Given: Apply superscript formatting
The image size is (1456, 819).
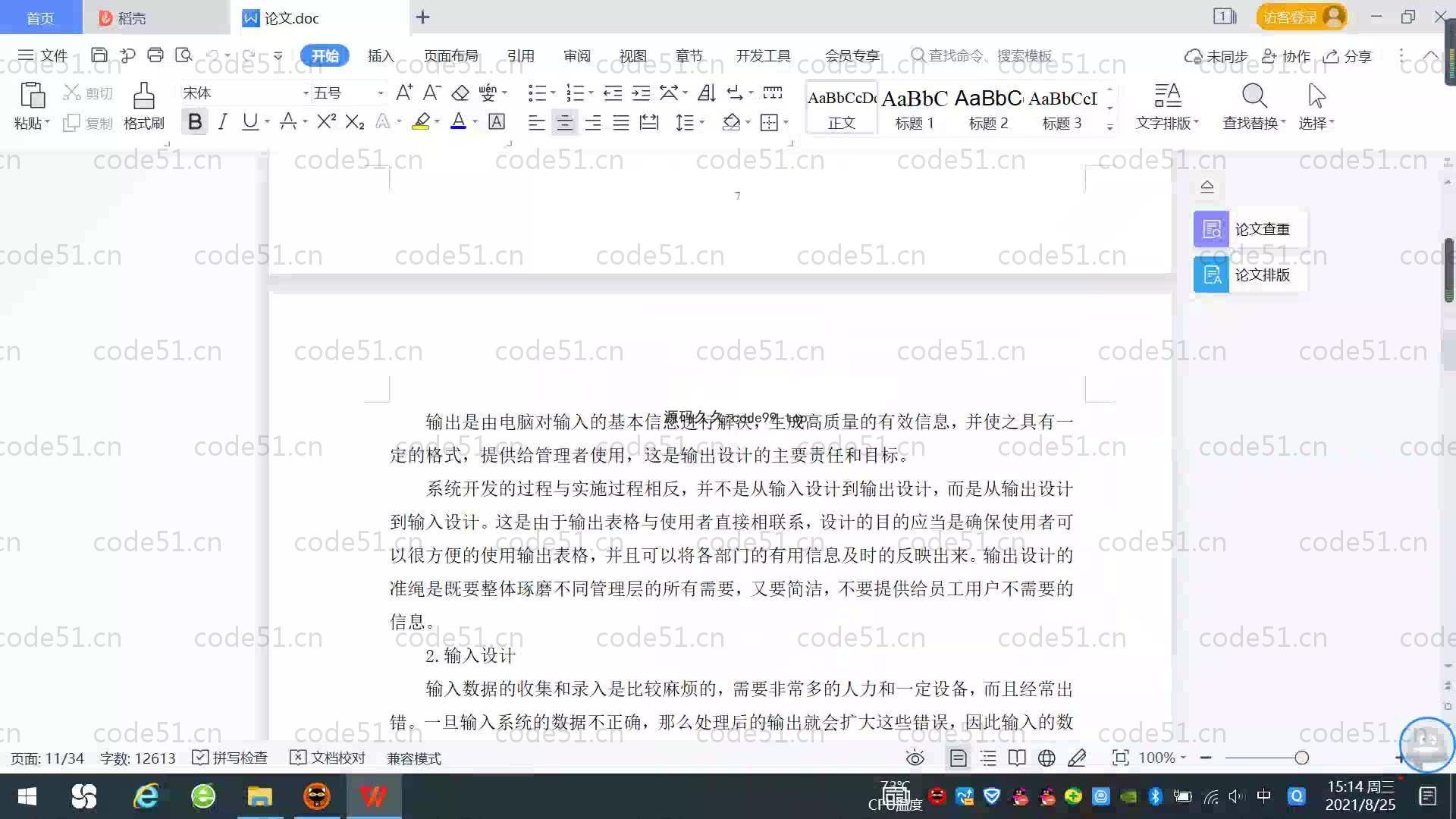Looking at the screenshot, I should tap(326, 121).
